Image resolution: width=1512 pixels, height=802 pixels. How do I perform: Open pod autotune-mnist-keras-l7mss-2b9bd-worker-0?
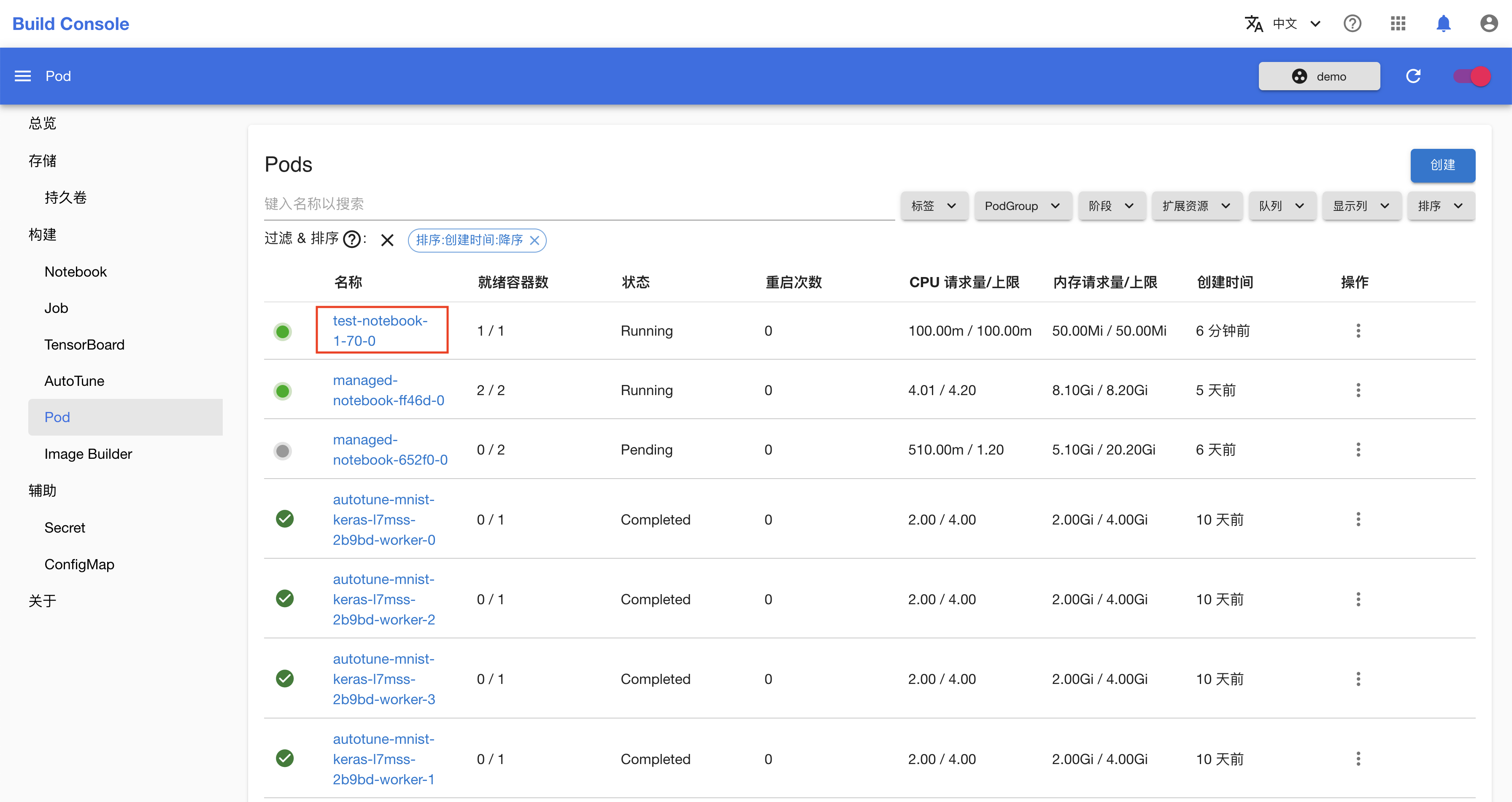[384, 519]
